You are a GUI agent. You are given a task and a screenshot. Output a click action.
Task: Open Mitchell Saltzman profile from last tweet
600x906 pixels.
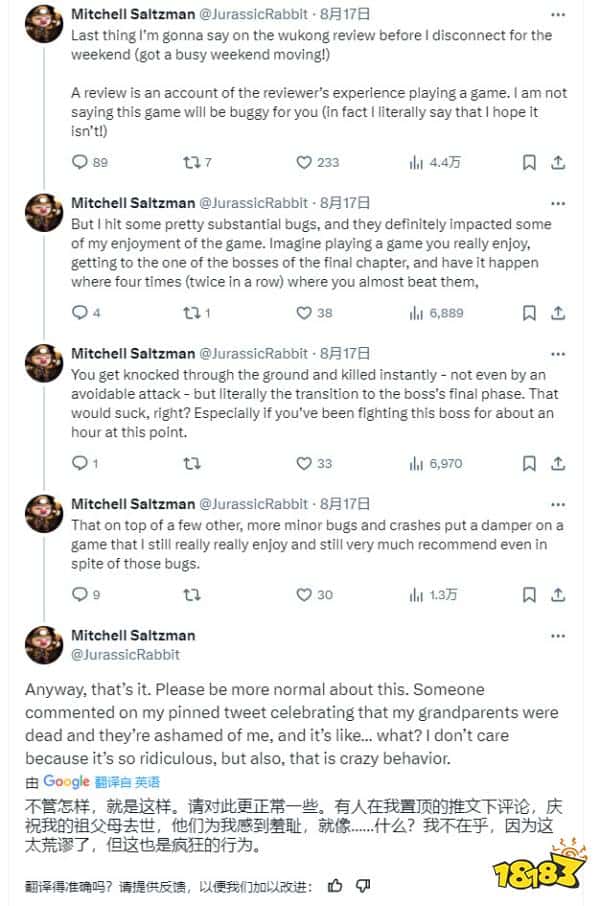coord(133,635)
